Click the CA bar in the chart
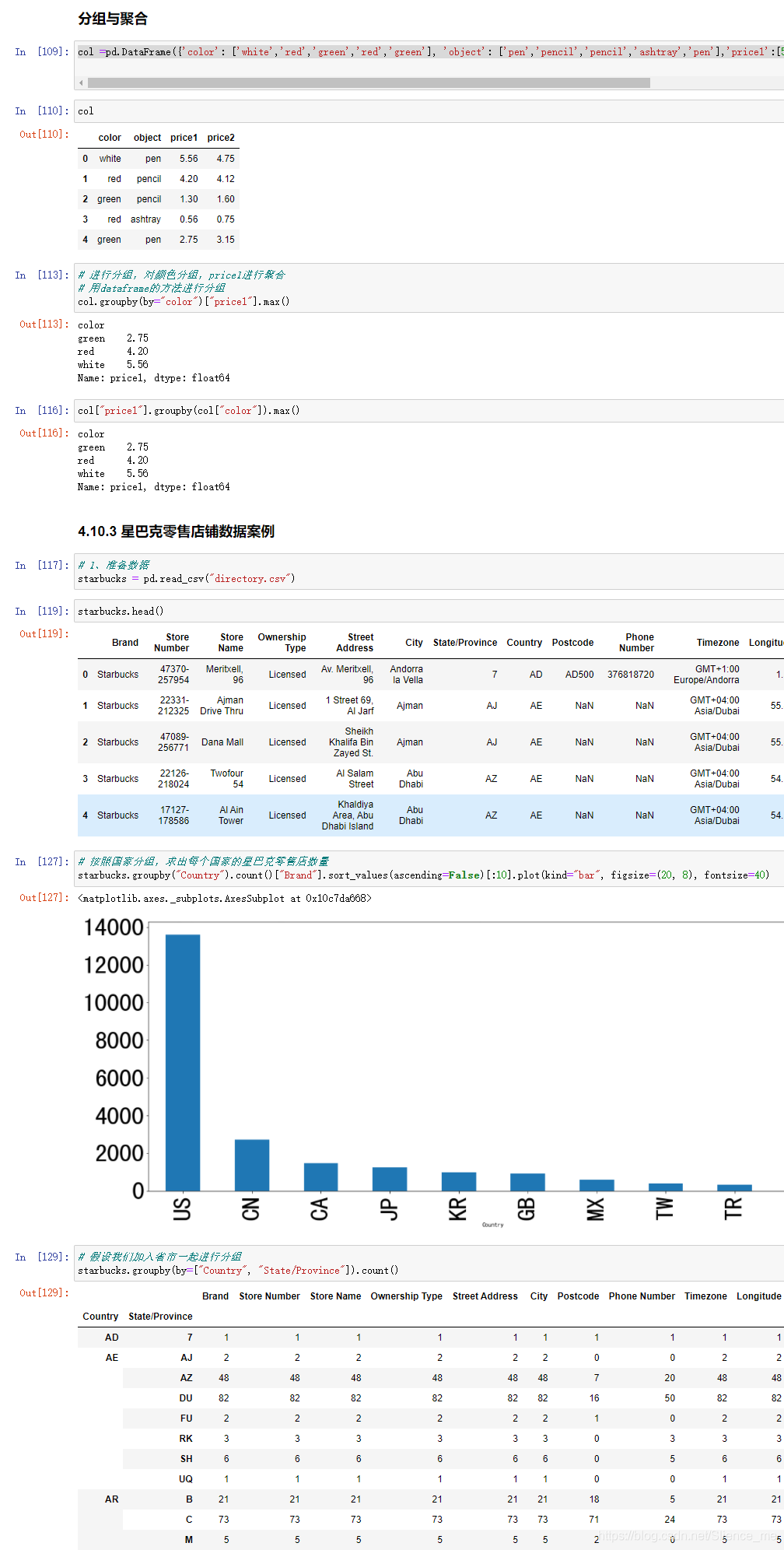784x1550 pixels. (320, 1177)
